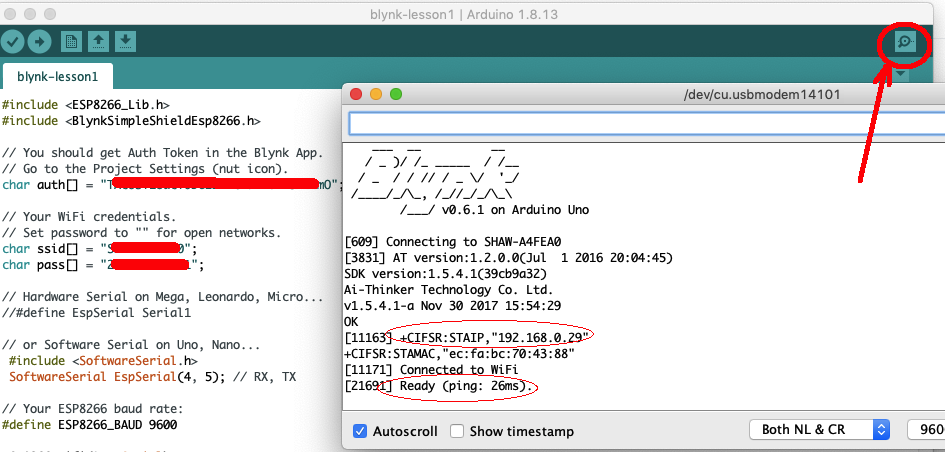Click '//#define EspSerial Serial1' line
This screenshot has width=945, height=452.
point(96,313)
